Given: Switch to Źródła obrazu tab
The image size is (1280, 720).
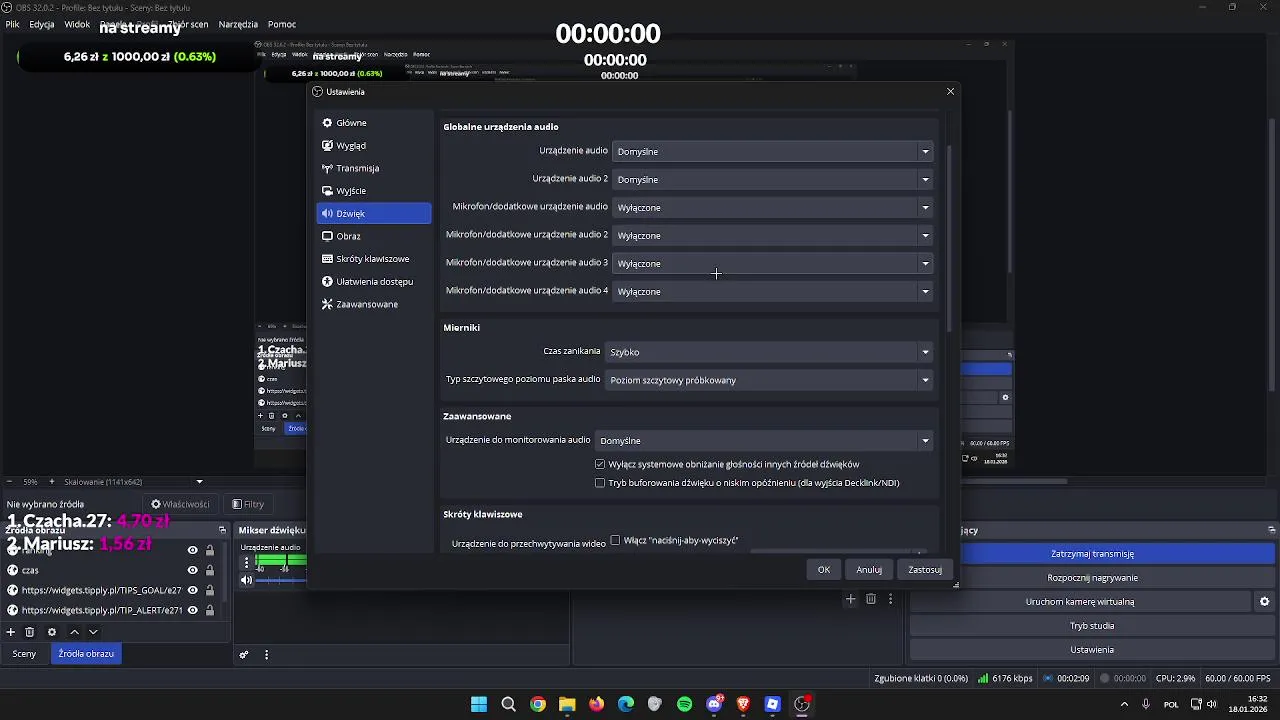Looking at the screenshot, I should pos(86,654).
